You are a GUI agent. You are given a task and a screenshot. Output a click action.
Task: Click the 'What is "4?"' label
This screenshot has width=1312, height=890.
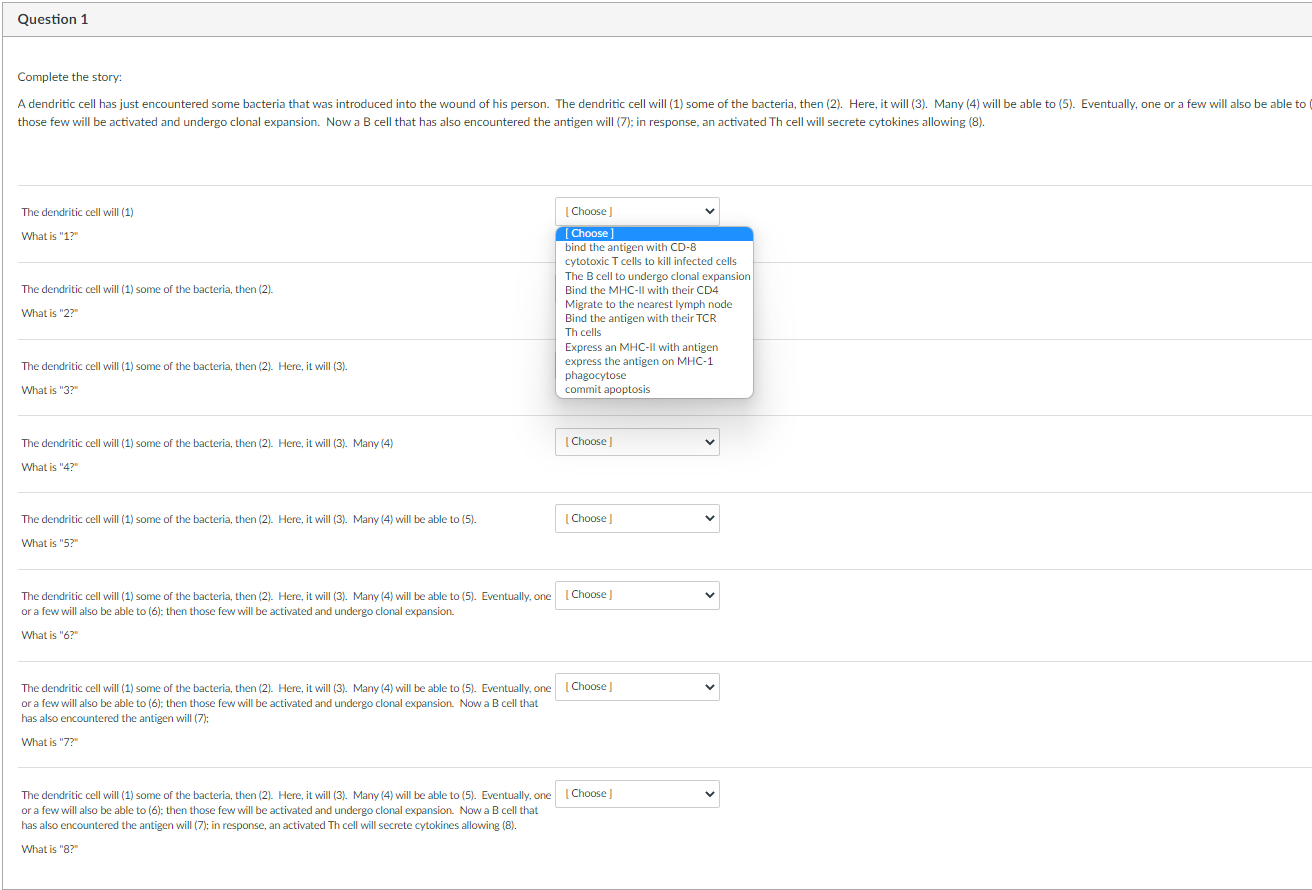coord(50,467)
